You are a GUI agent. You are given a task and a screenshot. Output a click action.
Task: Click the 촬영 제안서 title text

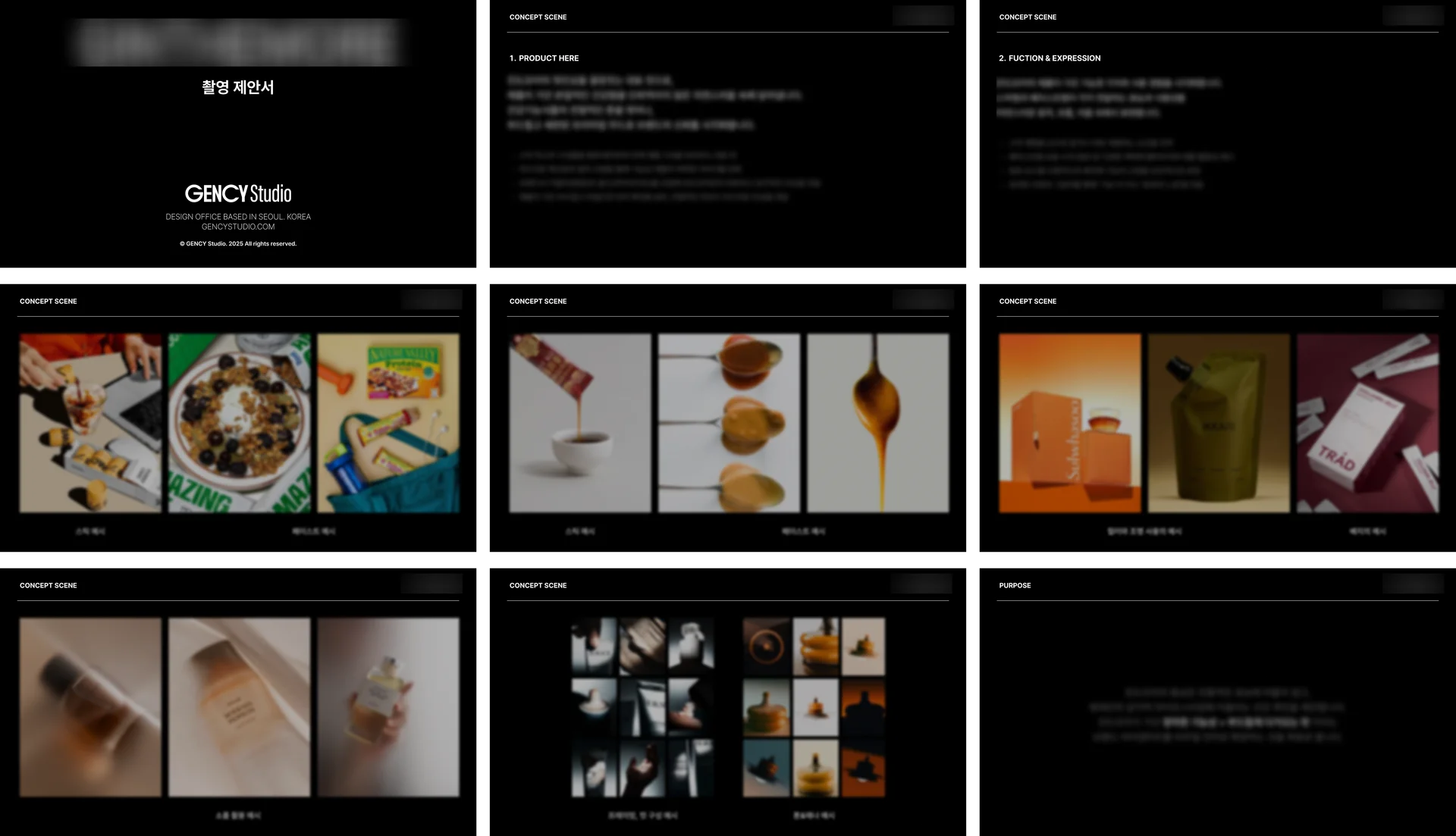point(237,87)
